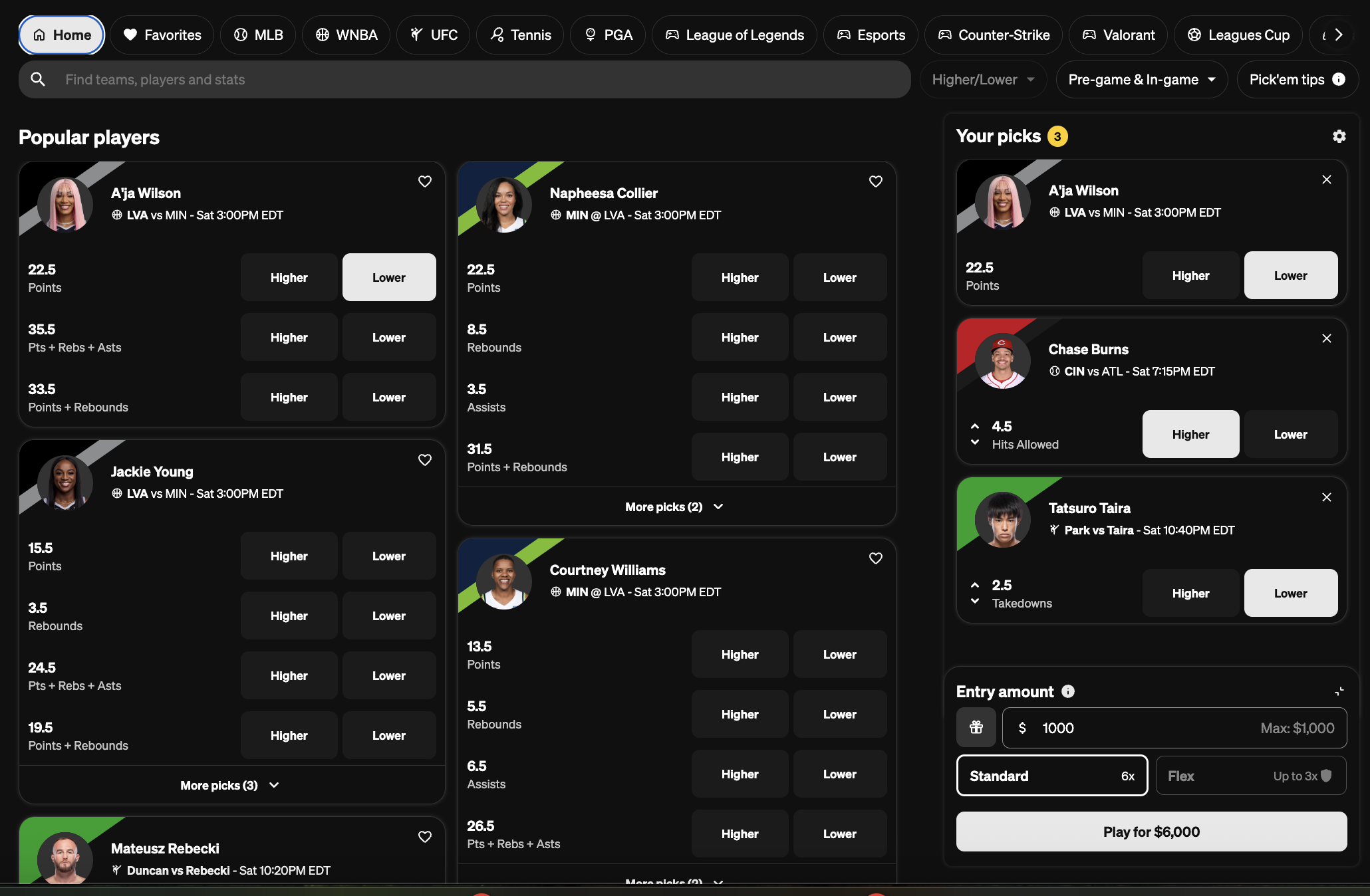The height and width of the screenshot is (896, 1370).
Task: Click A'ja Wilson player photo in Popular players
Action: click(x=65, y=204)
